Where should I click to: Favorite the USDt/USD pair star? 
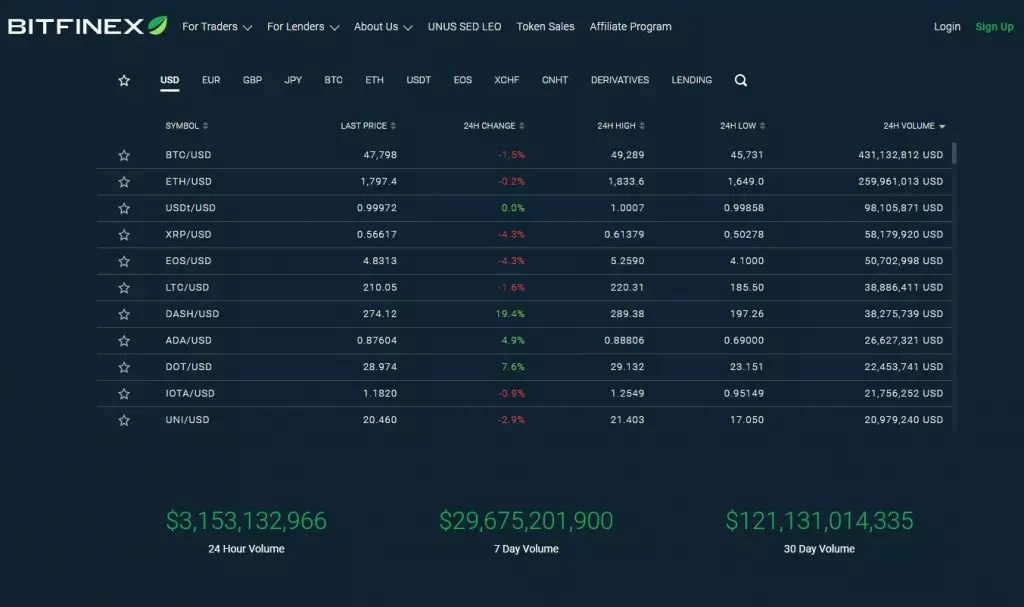click(x=124, y=208)
